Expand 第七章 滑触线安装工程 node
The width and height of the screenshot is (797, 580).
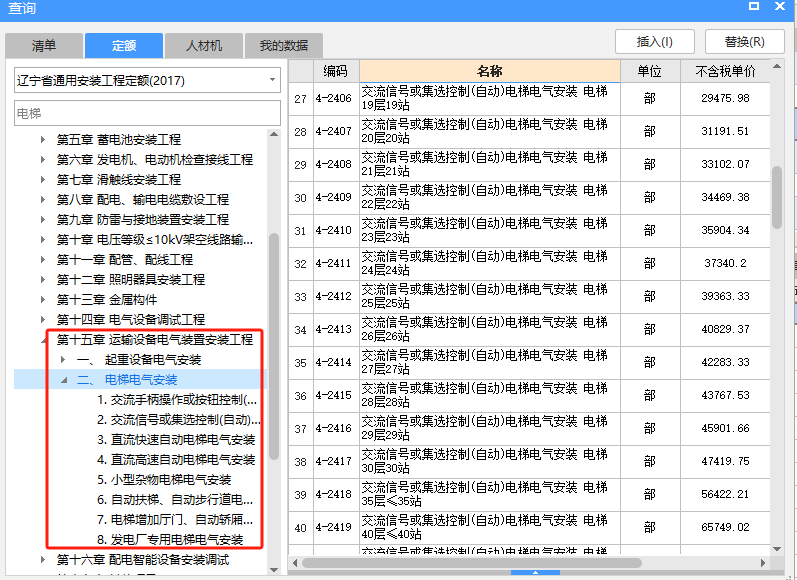(43, 179)
